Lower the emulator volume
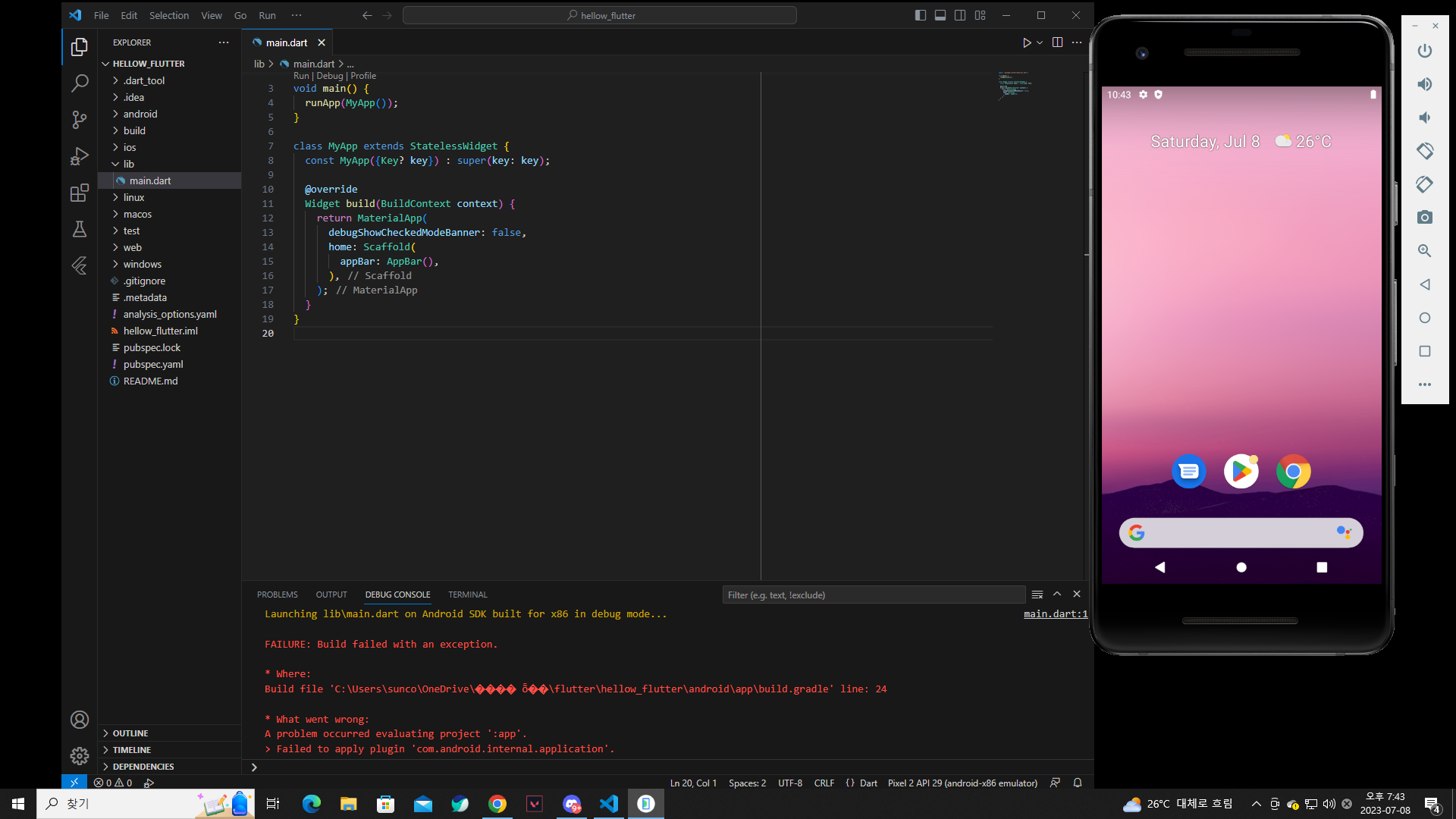The width and height of the screenshot is (1456, 819). pyautogui.click(x=1425, y=118)
